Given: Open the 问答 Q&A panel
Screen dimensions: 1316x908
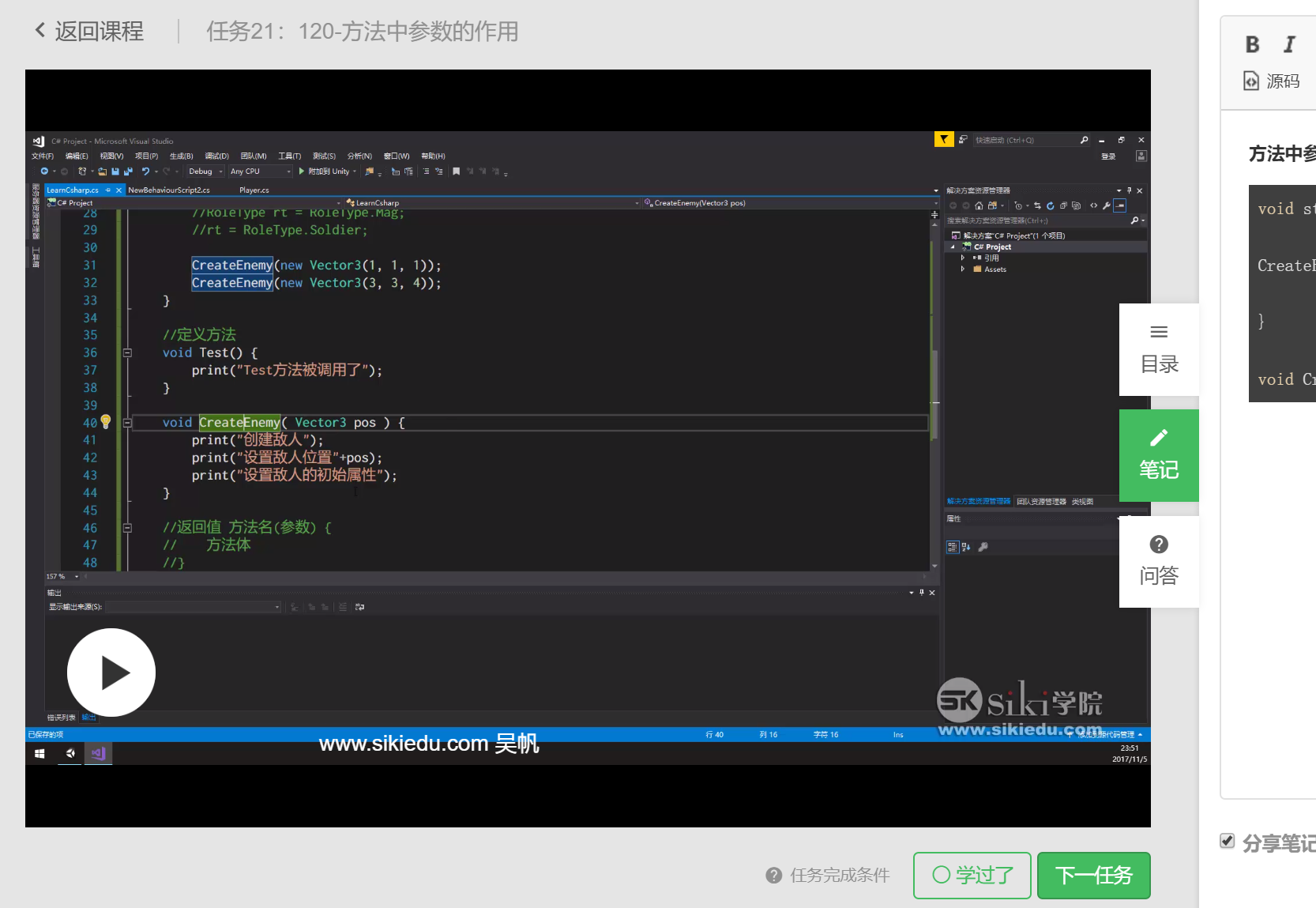Looking at the screenshot, I should [1159, 561].
